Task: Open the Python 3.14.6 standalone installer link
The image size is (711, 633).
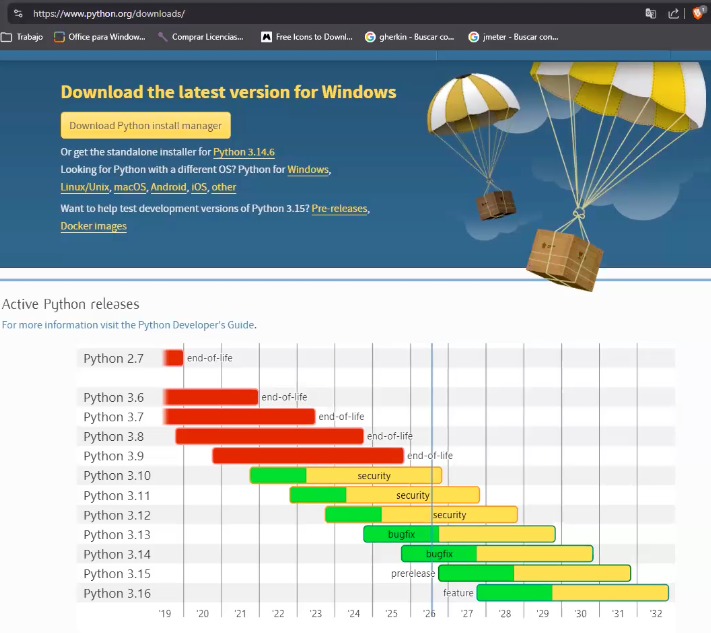Action: [x=244, y=152]
